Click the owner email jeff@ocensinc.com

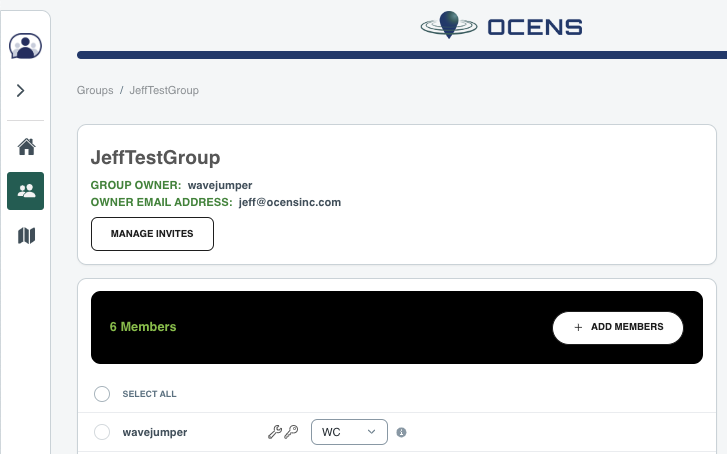pyautogui.click(x=290, y=202)
